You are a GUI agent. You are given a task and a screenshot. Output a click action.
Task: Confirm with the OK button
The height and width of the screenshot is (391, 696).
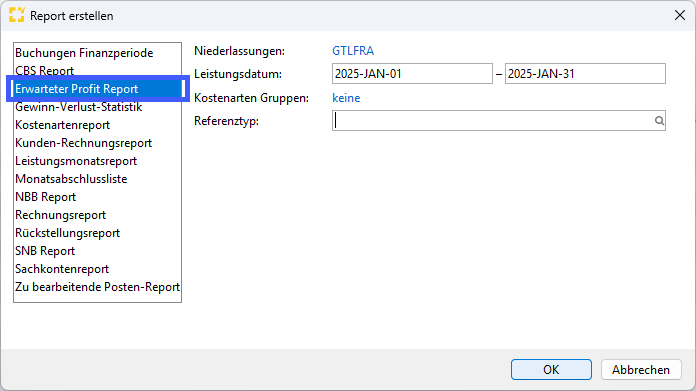pos(551,370)
